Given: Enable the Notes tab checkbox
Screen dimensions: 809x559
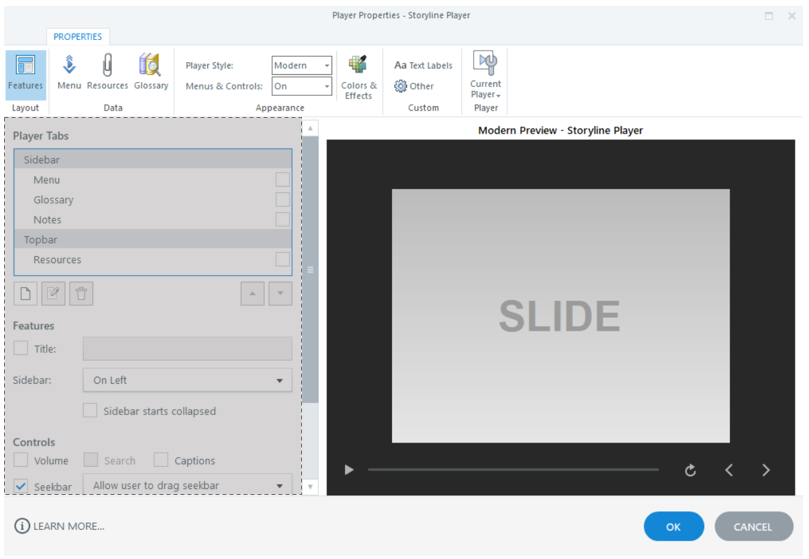Looking at the screenshot, I should [x=283, y=219].
